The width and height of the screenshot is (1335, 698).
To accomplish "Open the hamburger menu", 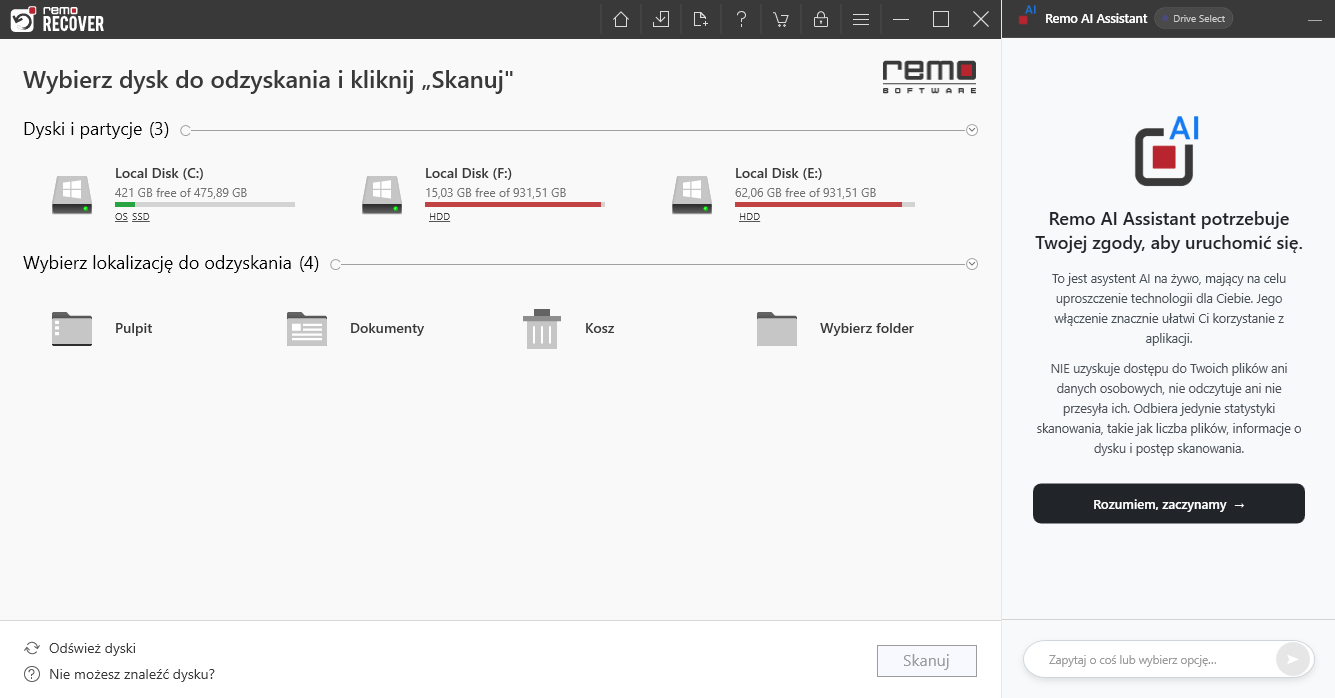I will point(860,19).
